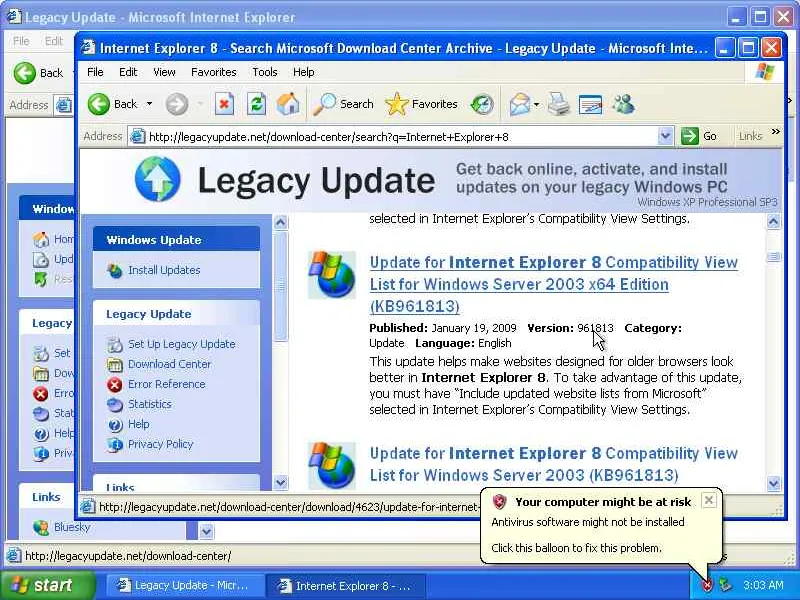Click Windows flag throbber icon
The image size is (800, 600).
764,72
